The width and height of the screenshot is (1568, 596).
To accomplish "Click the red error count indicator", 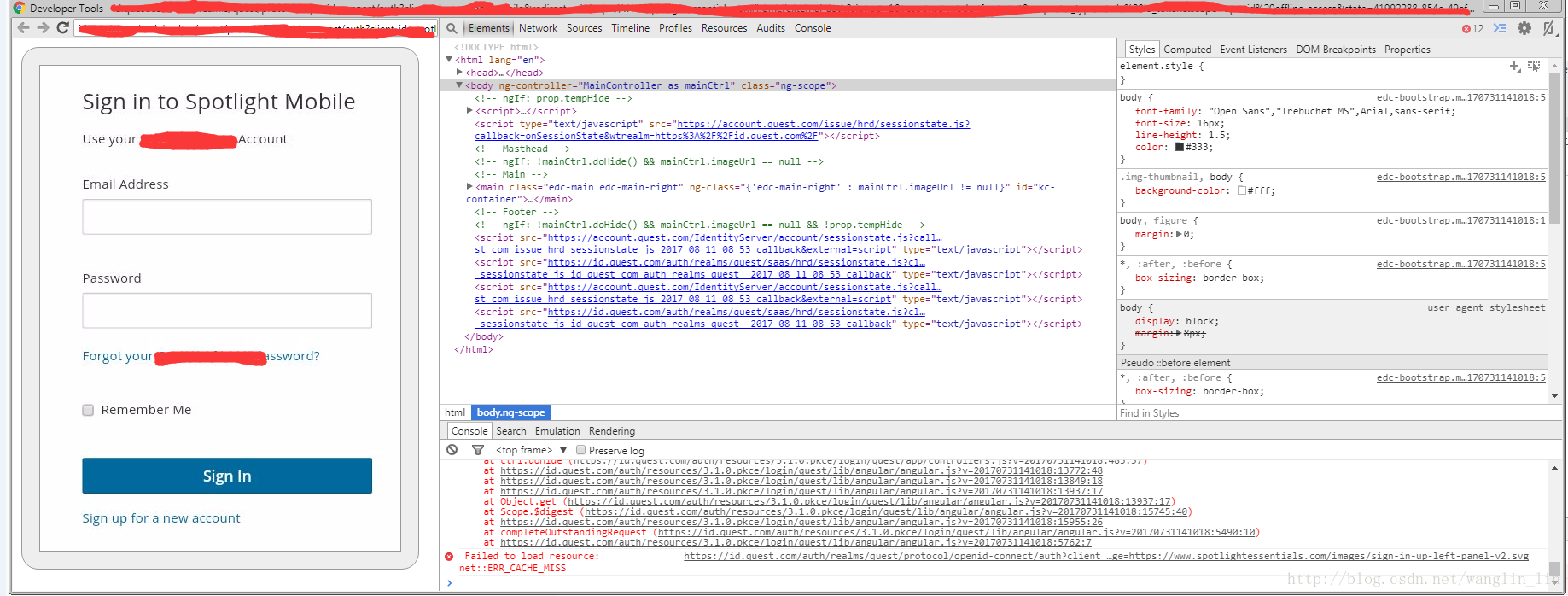I will [1472, 28].
